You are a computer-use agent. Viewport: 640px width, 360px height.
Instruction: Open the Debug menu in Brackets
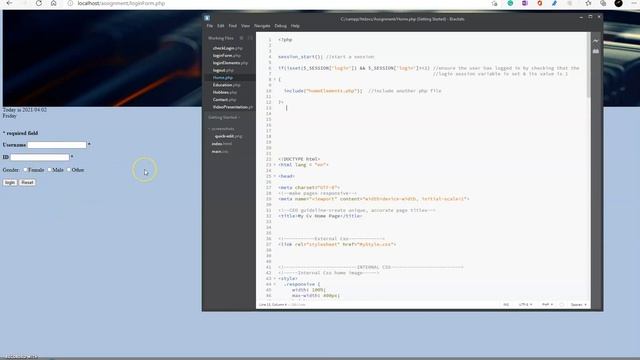(x=280, y=26)
